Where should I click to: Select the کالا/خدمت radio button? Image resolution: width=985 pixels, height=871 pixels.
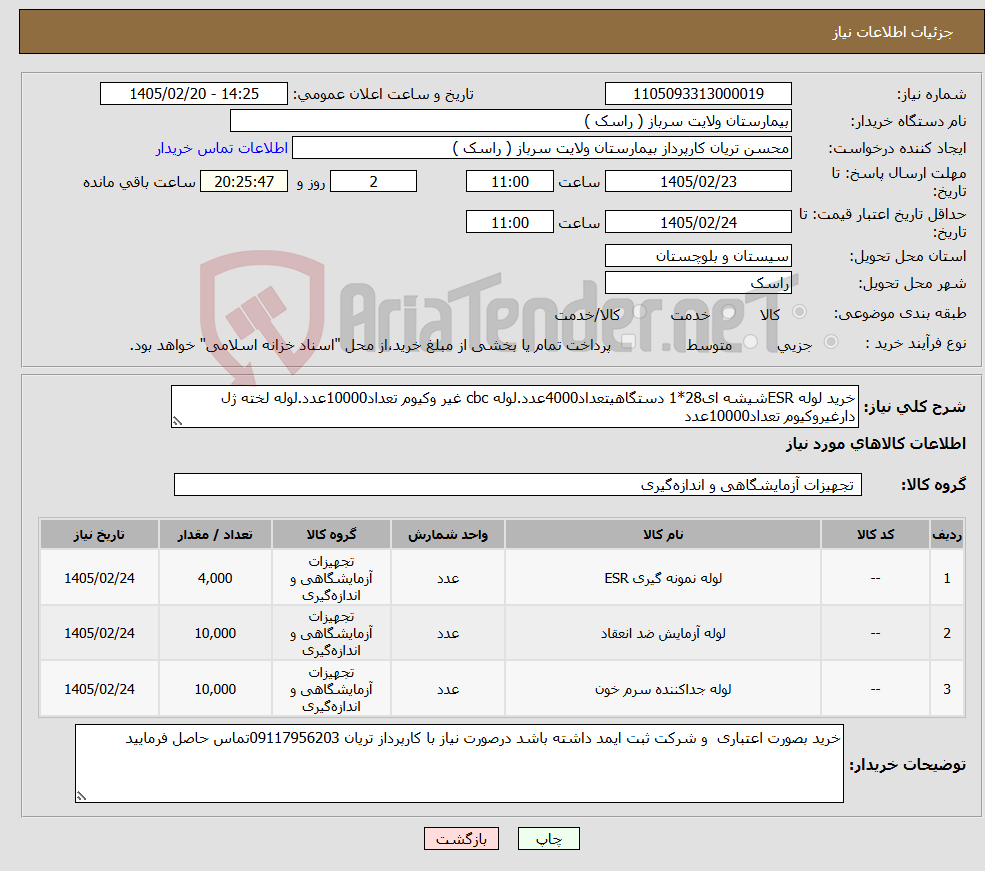pyautogui.click(x=639, y=312)
